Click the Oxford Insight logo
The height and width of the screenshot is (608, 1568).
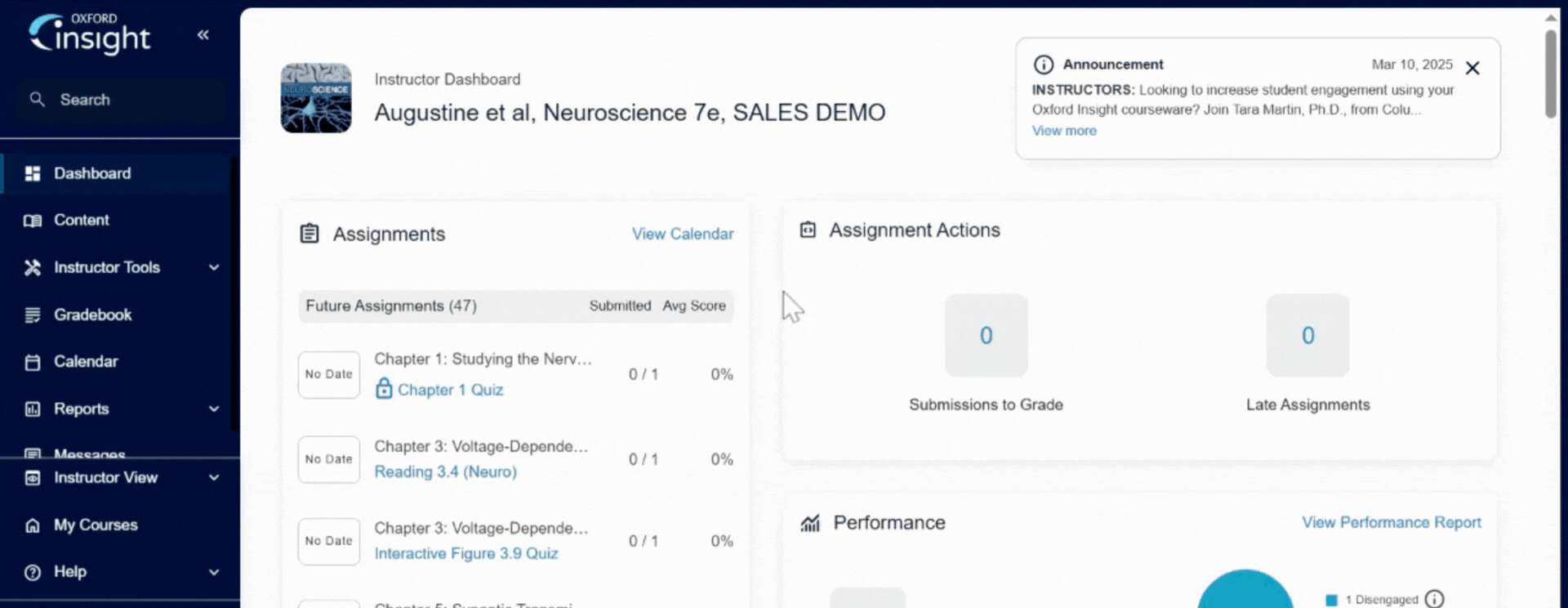(x=89, y=34)
